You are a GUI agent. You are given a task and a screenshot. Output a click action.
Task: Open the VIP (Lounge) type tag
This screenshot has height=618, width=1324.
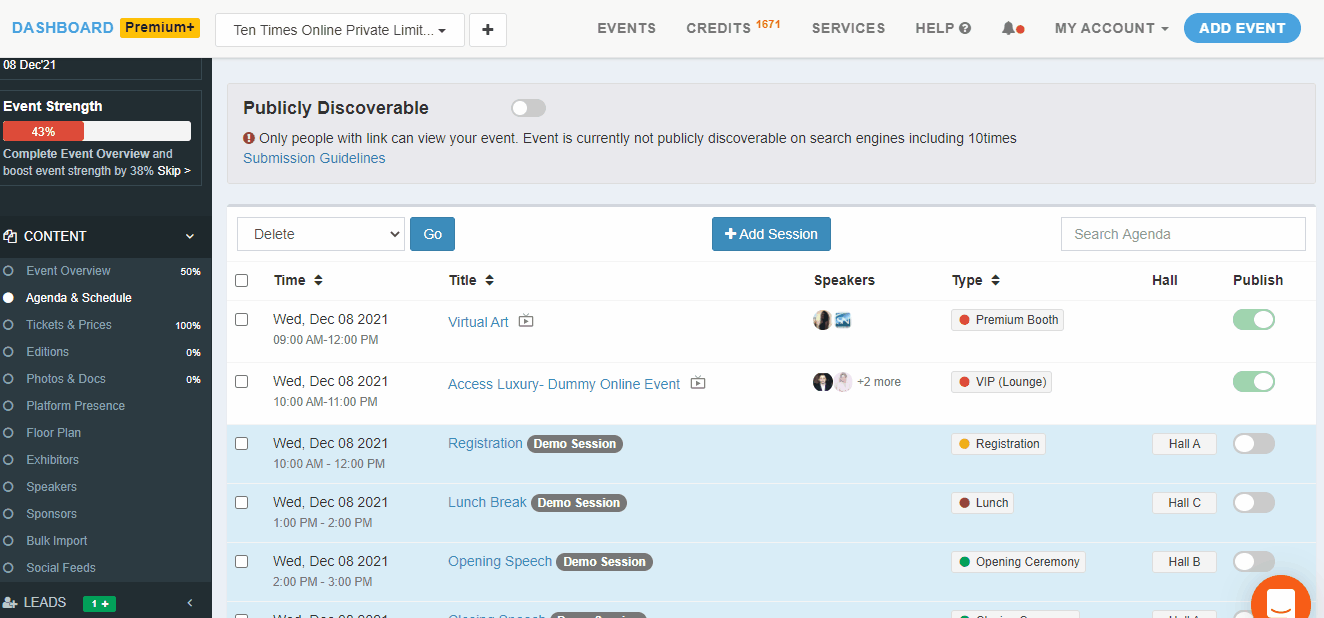(x=1001, y=382)
